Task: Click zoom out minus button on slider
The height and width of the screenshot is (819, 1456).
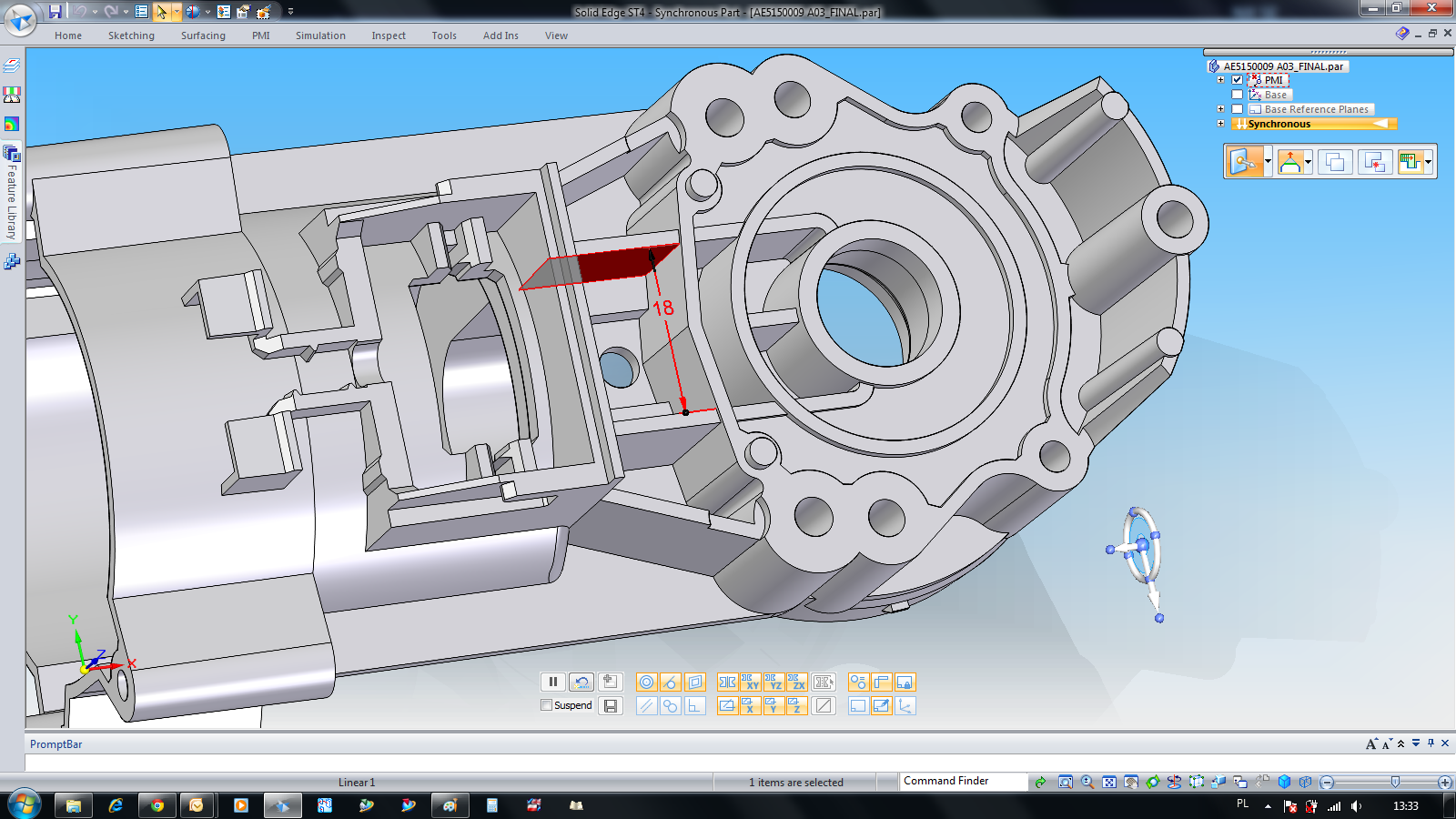Action: [1328, 783]
